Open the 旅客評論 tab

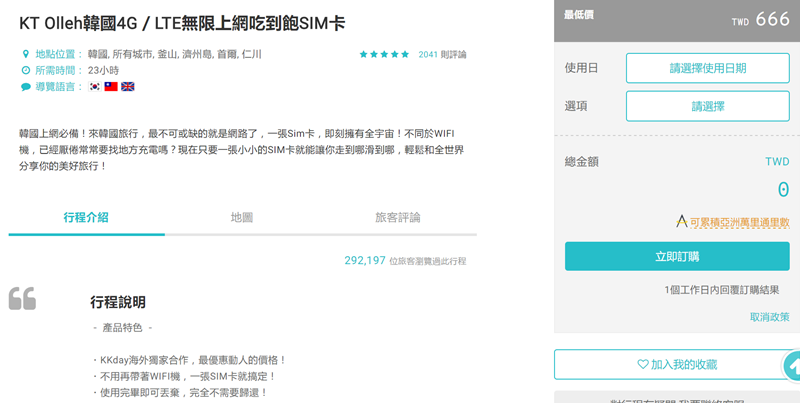397,217
